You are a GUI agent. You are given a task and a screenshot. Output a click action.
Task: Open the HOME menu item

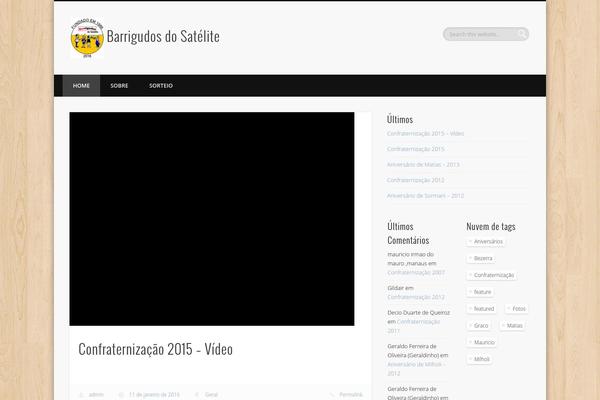point(81,86)
